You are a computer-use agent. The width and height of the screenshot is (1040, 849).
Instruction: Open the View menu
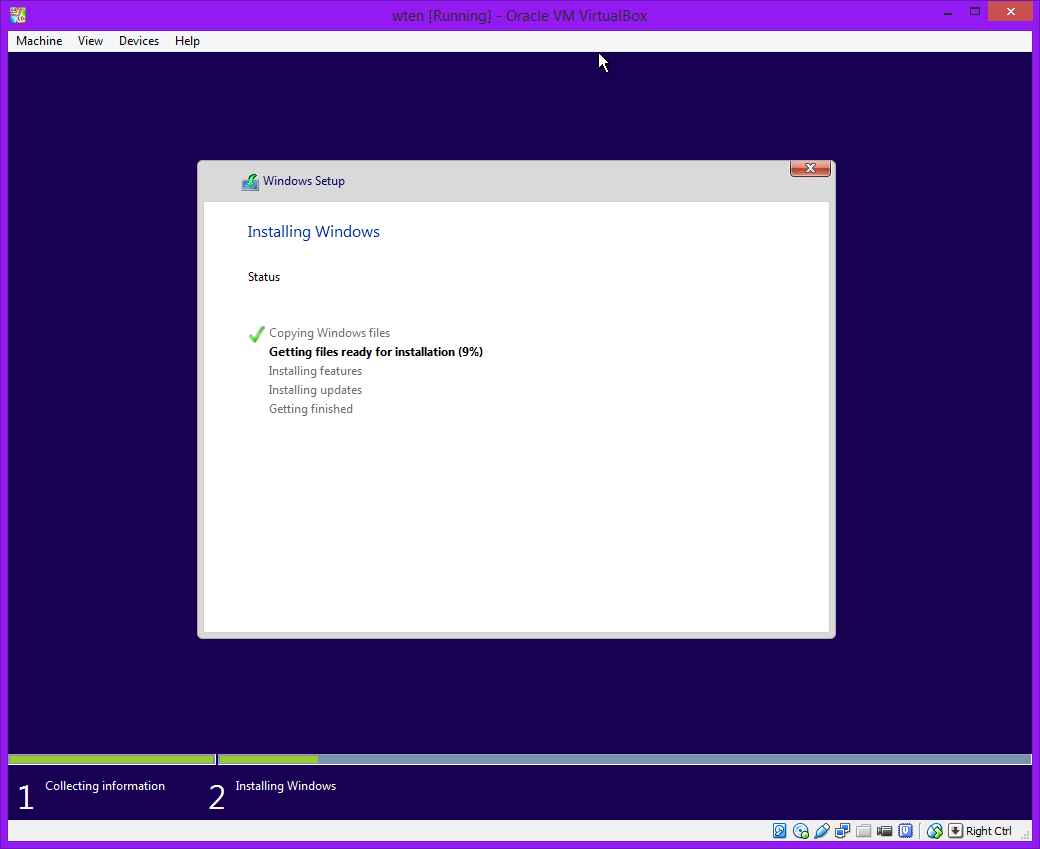[90, 41]
